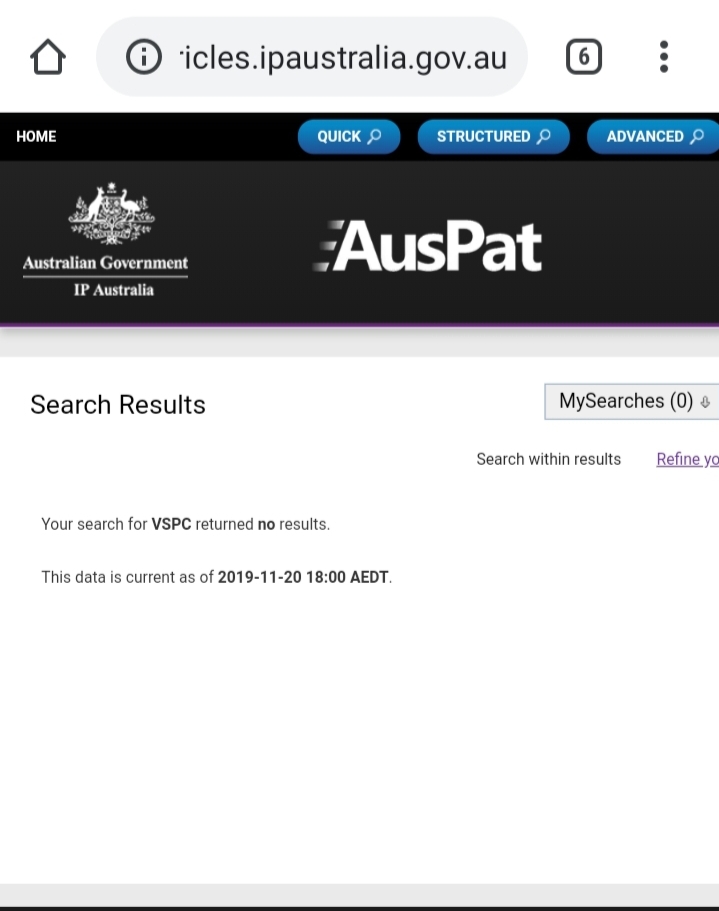Click the Search within results label

coord(549,459)
